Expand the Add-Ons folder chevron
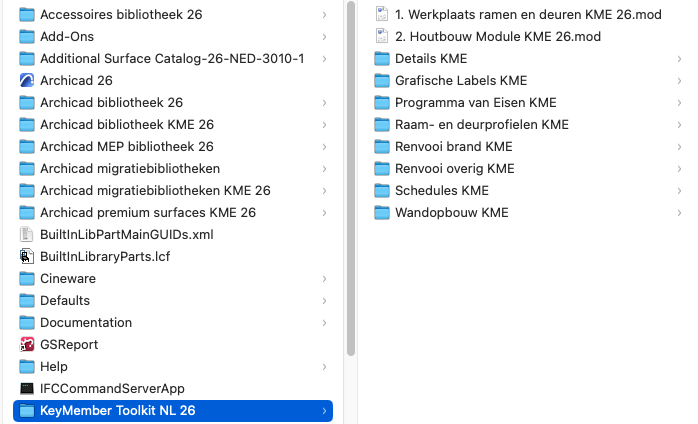Viewport: 698px width, 424px height. [x=325, y=37]
